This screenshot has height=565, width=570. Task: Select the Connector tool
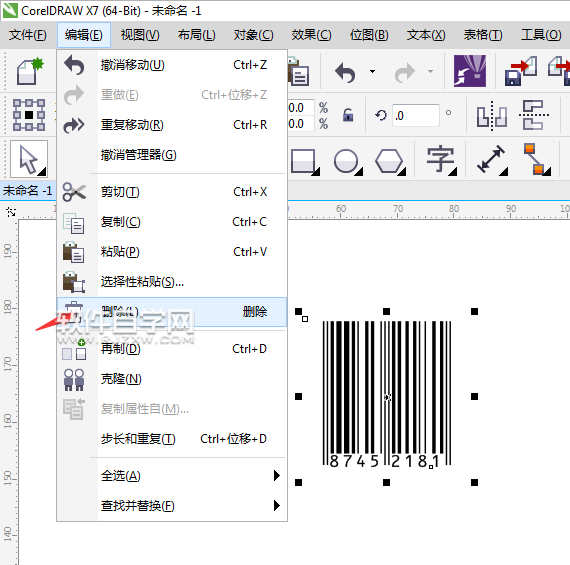coord(537,159)
